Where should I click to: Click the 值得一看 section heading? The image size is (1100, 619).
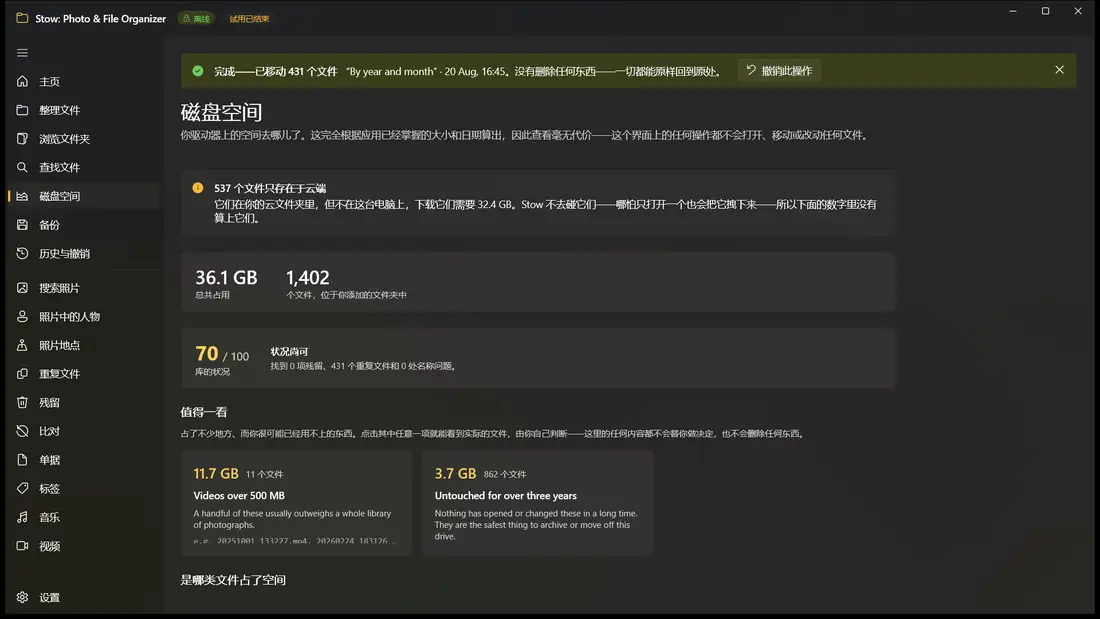tap(204, 412)
